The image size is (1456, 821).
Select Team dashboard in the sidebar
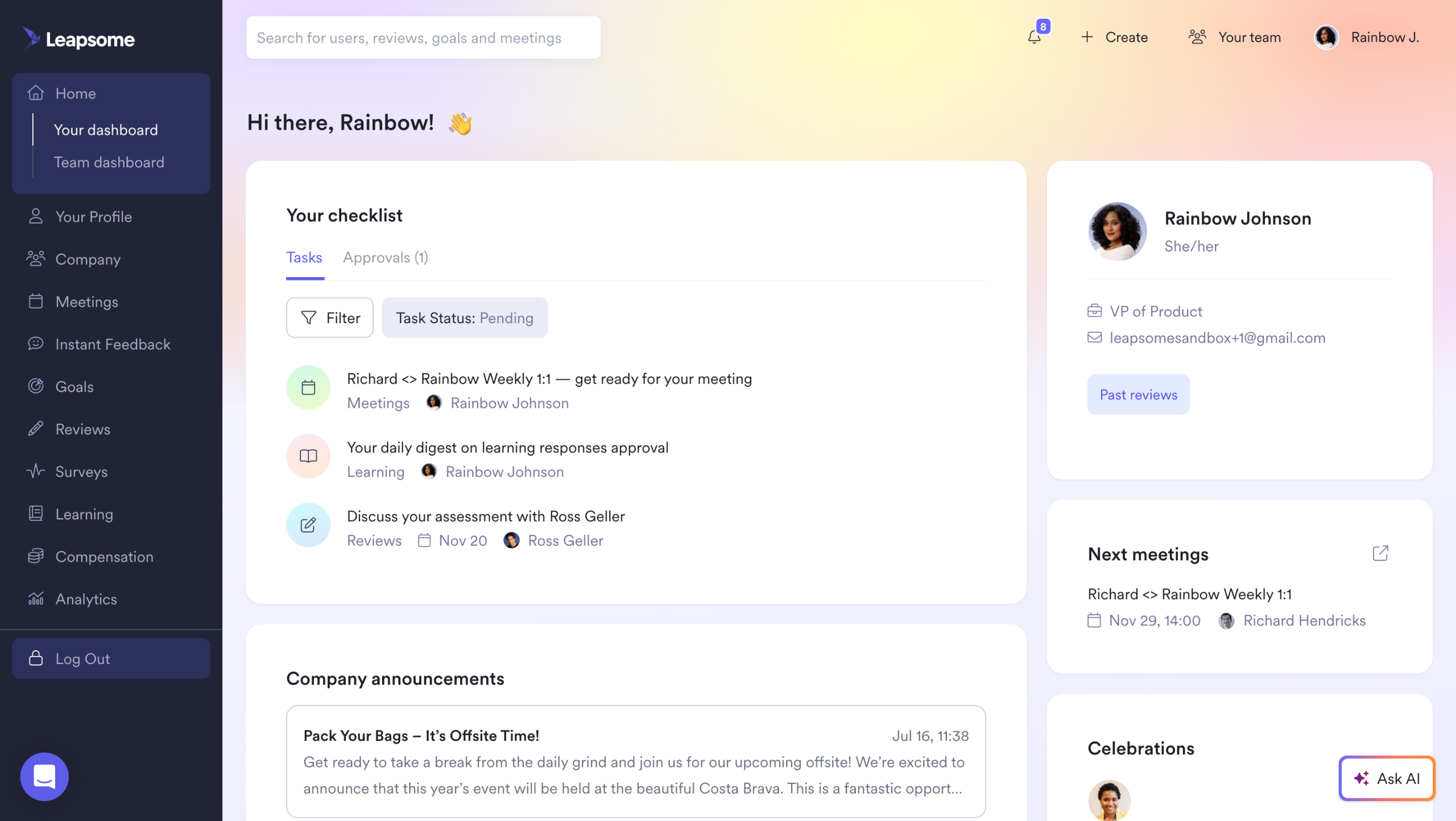pos(109,162)
